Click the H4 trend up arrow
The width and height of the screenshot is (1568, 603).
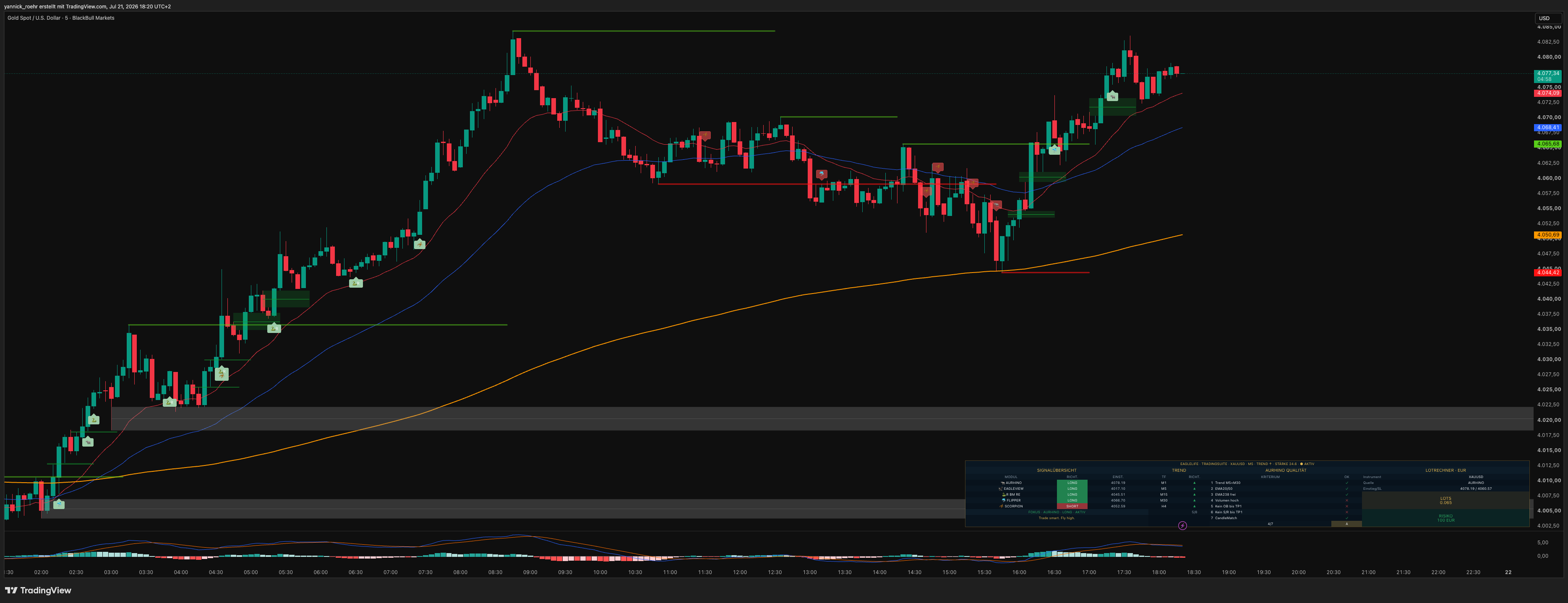click(x=1195, y=506)
